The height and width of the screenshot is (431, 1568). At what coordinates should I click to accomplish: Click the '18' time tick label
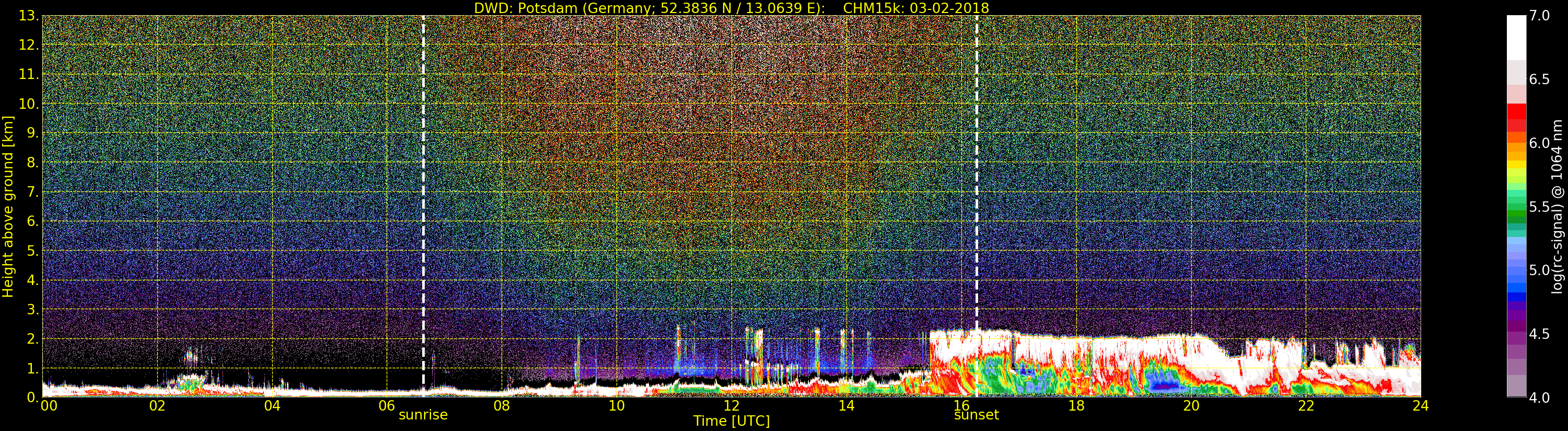coord(1076,405)
